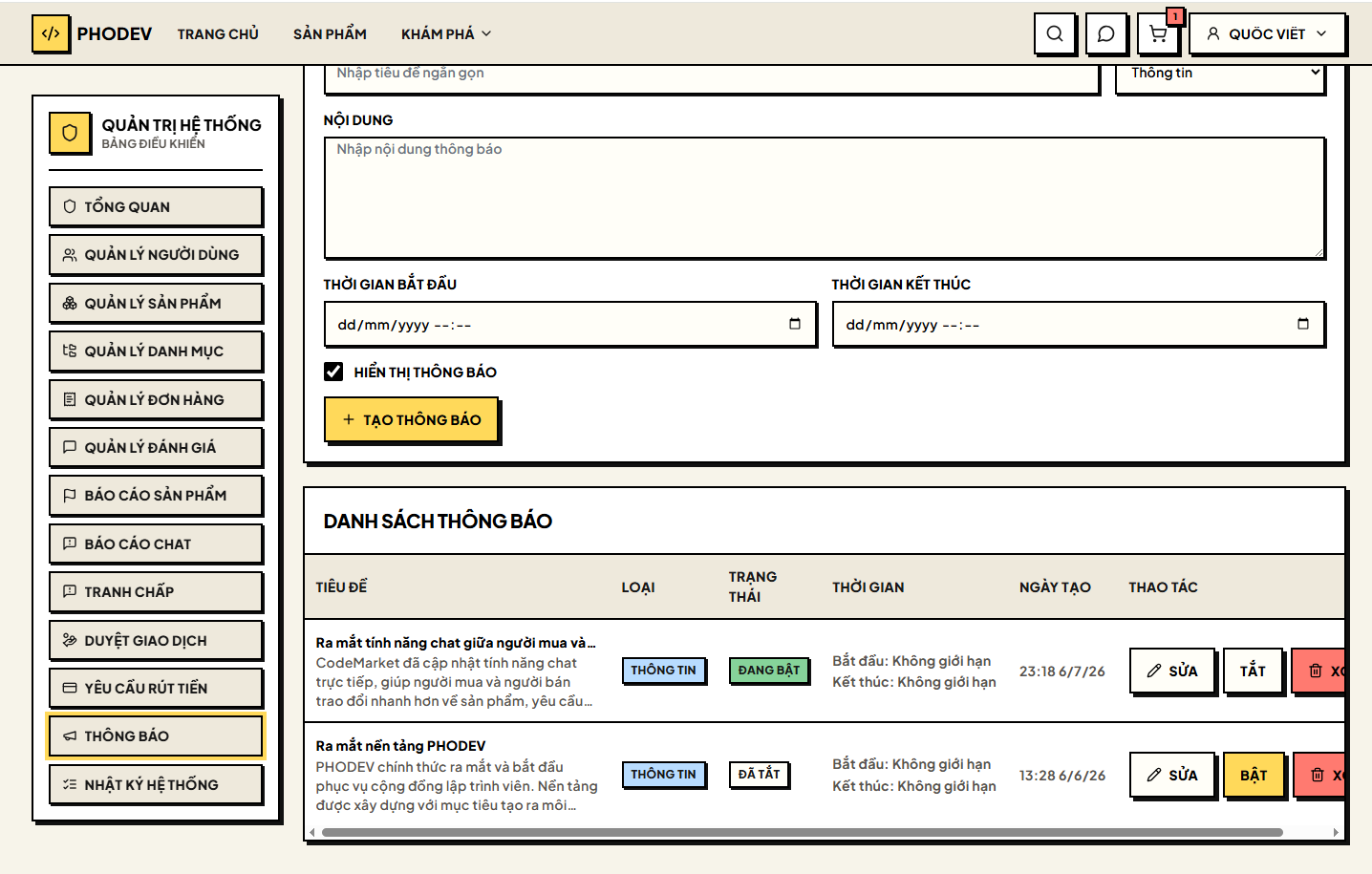
Task: Focus the Thời gian bắt đầu datetime field
Action: [570, 324]
